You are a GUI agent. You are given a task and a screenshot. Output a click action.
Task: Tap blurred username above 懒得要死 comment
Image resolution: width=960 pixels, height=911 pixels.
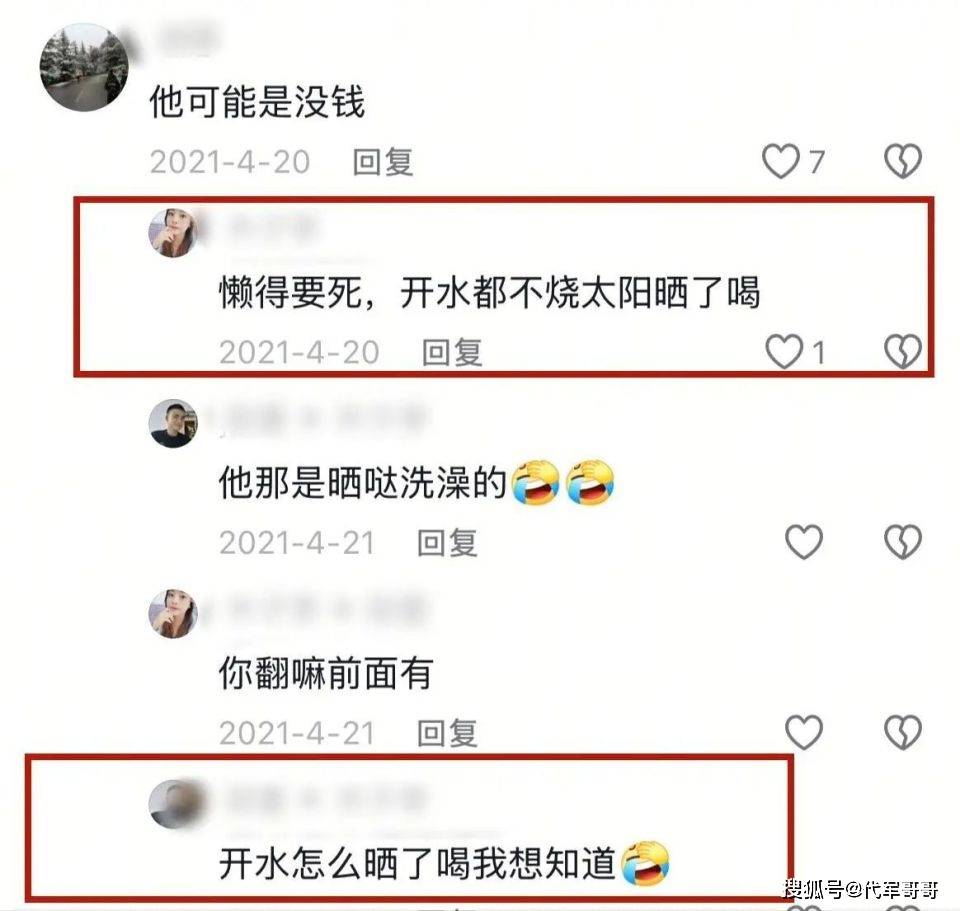(x=272, y=228)
